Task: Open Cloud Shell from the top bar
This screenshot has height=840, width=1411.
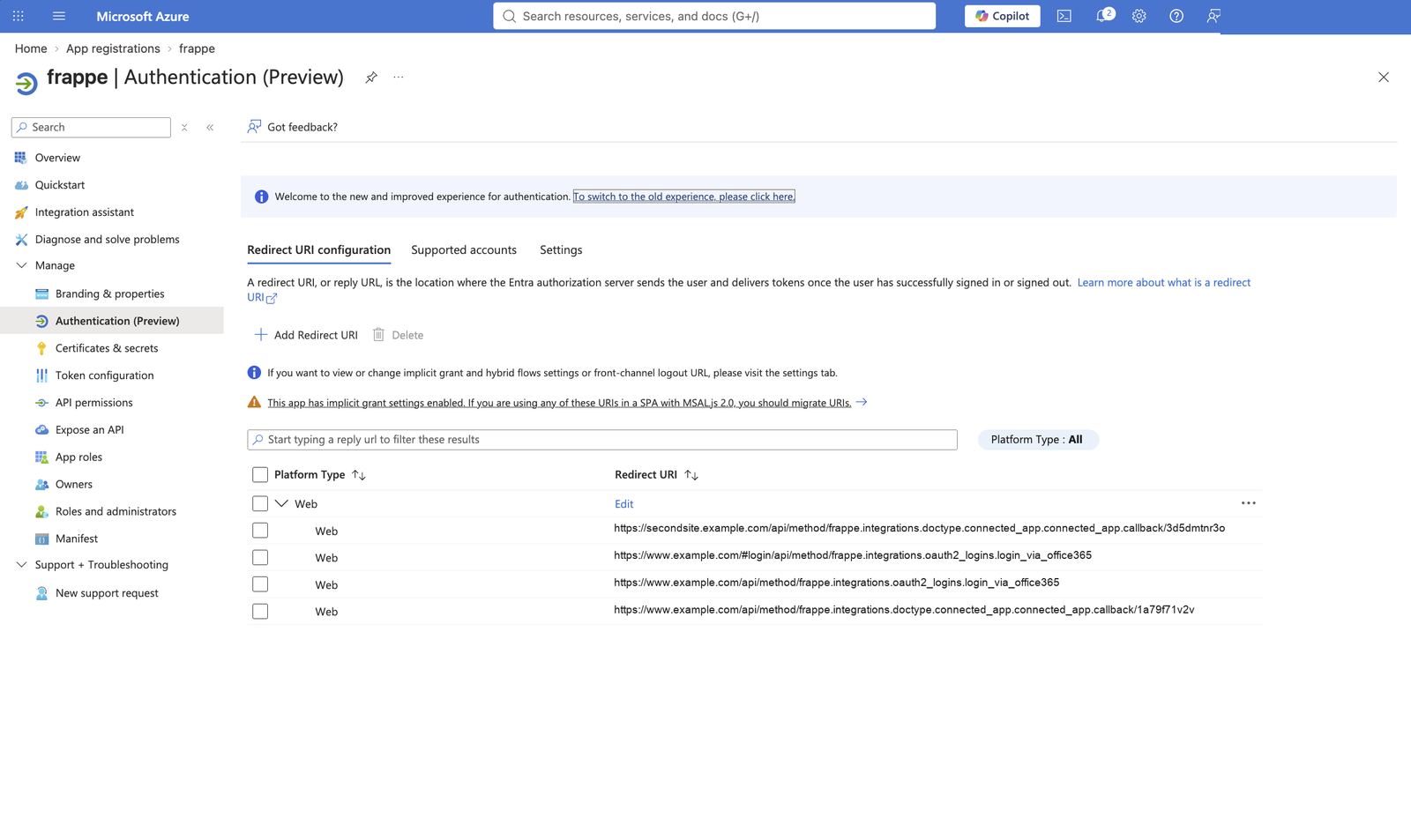Action: tap(1064, 16)
